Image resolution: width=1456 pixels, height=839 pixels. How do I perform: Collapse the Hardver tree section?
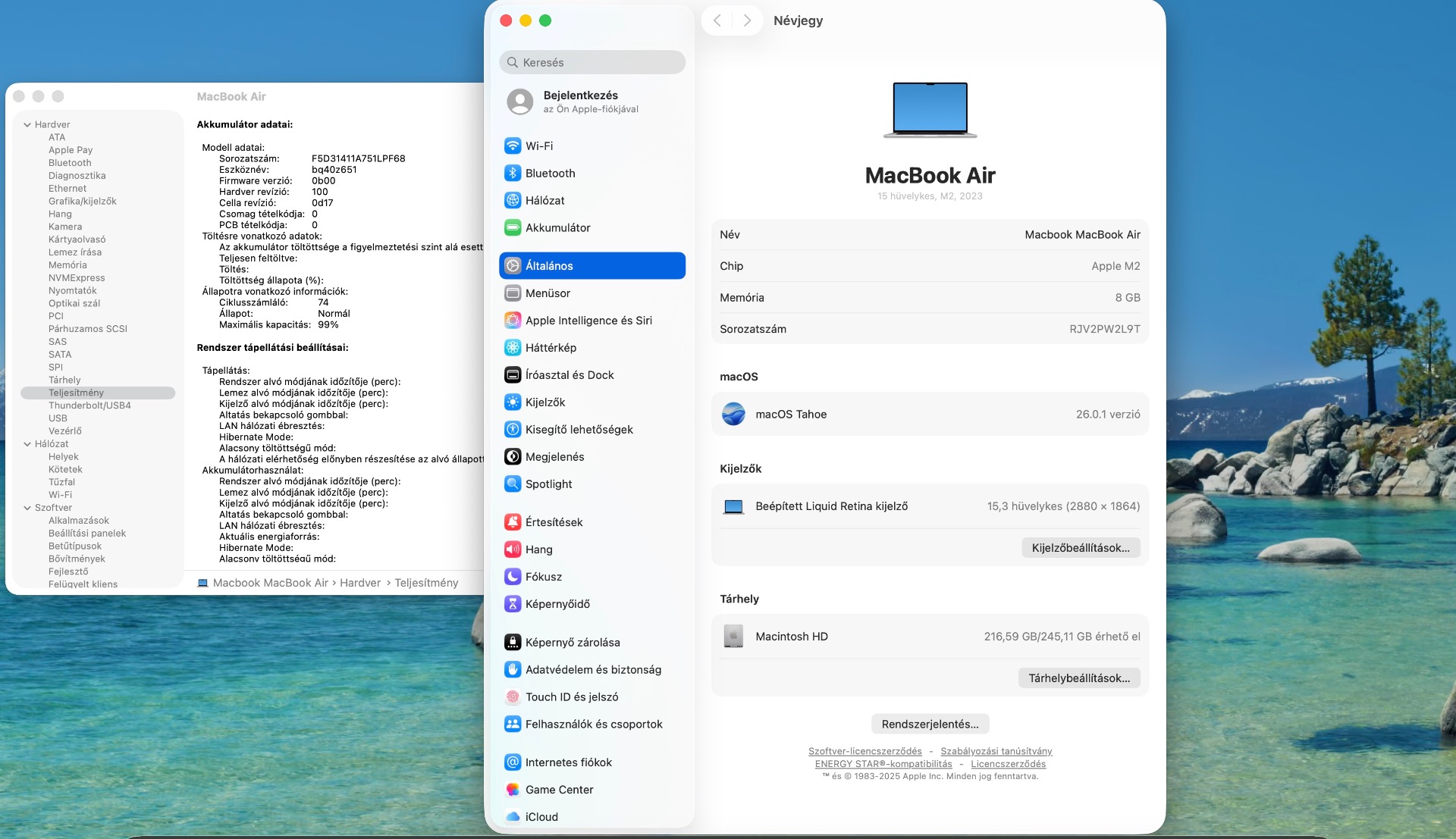[x=27, y=124]
